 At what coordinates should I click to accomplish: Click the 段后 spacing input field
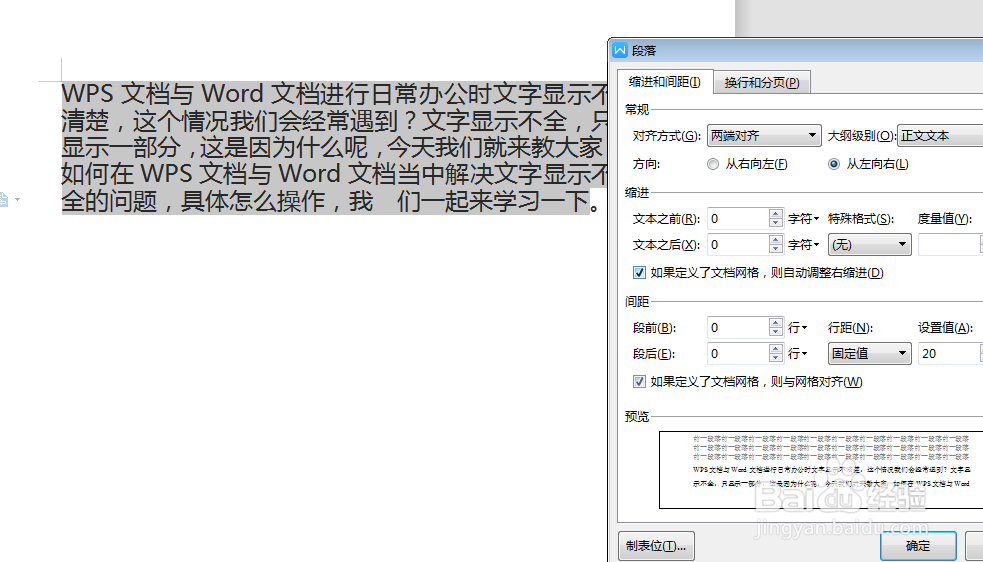click(737, 354)
